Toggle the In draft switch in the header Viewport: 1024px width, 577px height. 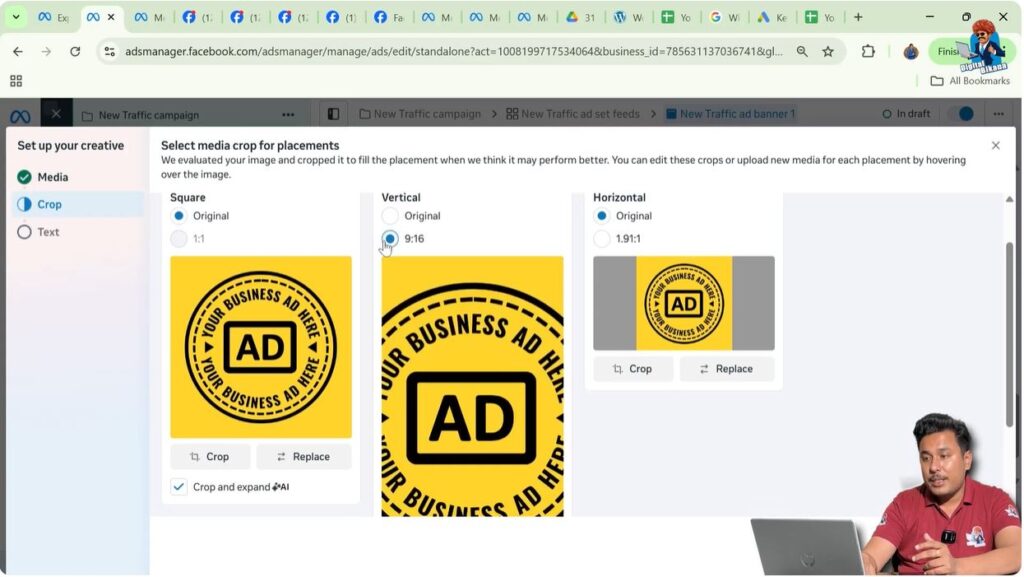pyautogui.click(x=961, y=113)
